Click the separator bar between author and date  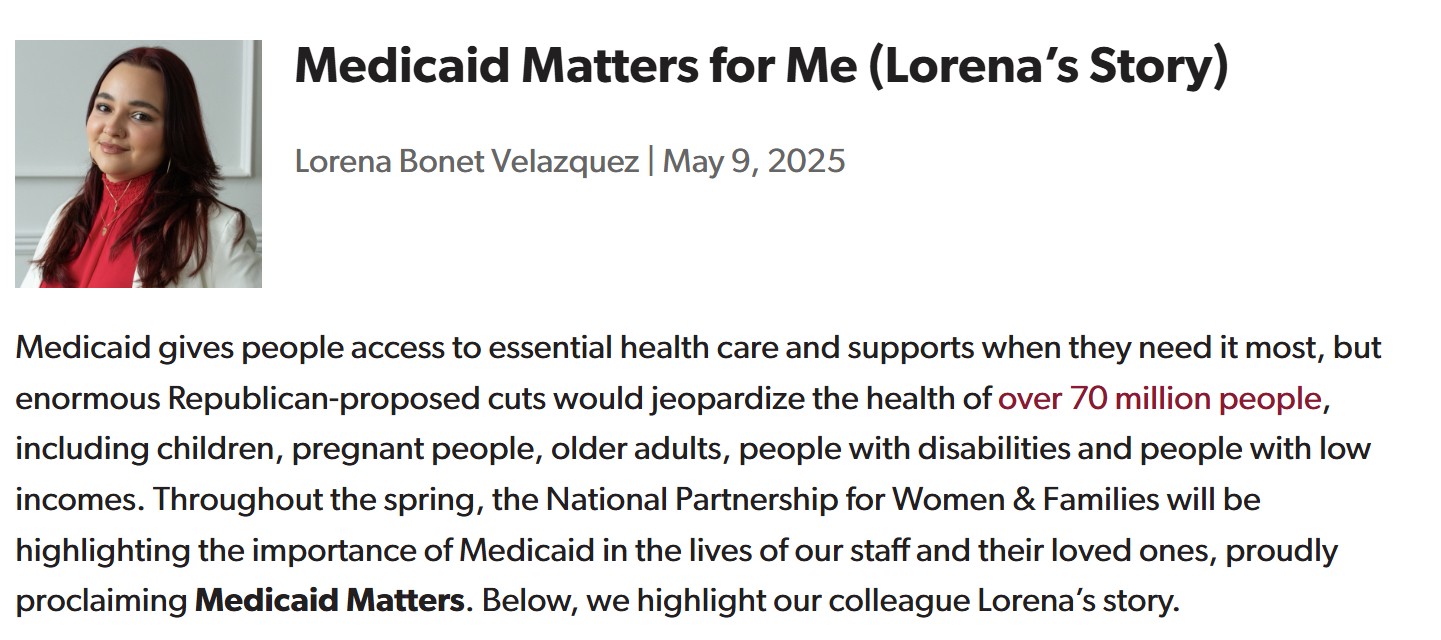(650, 161)
